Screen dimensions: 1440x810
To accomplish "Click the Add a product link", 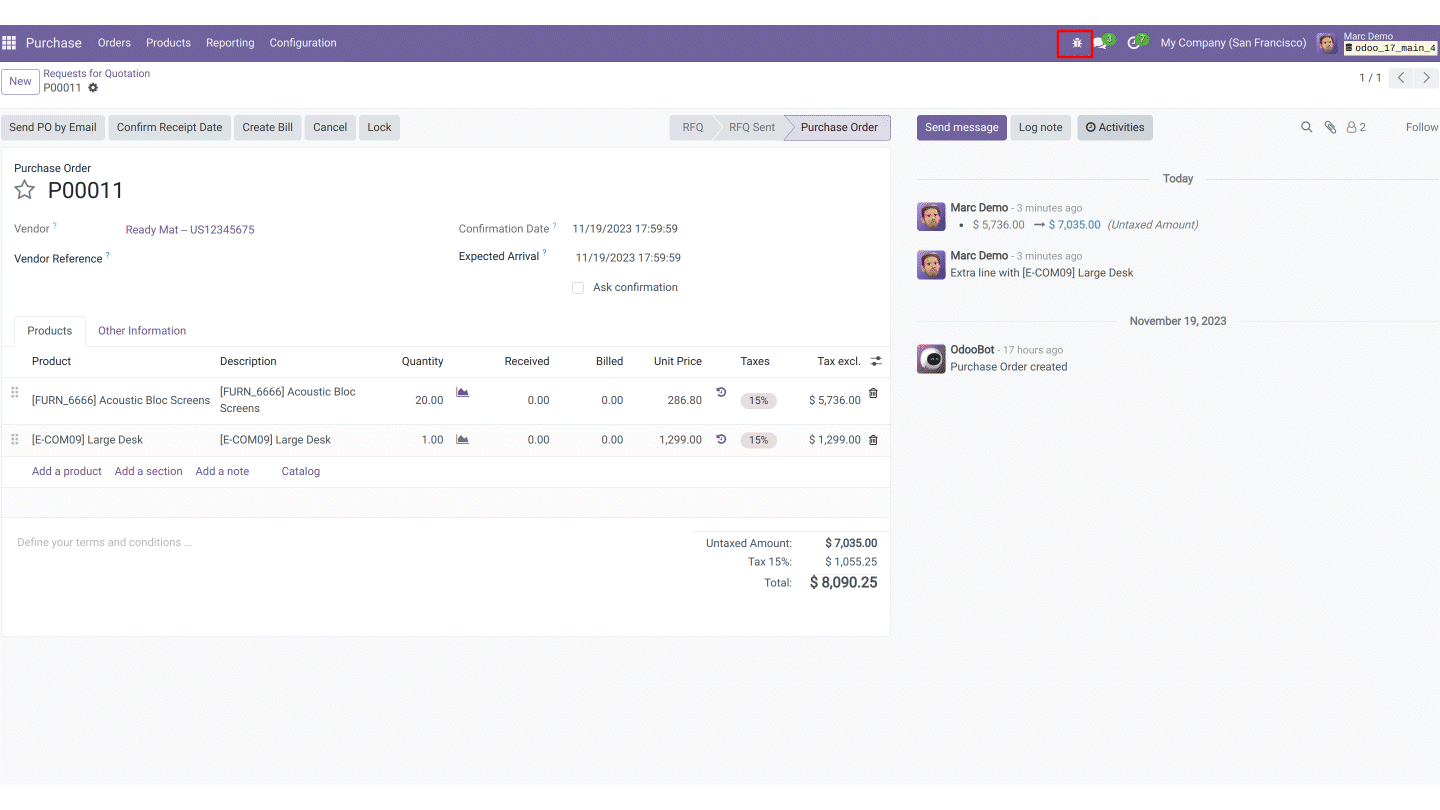I will tap(67, 471).
